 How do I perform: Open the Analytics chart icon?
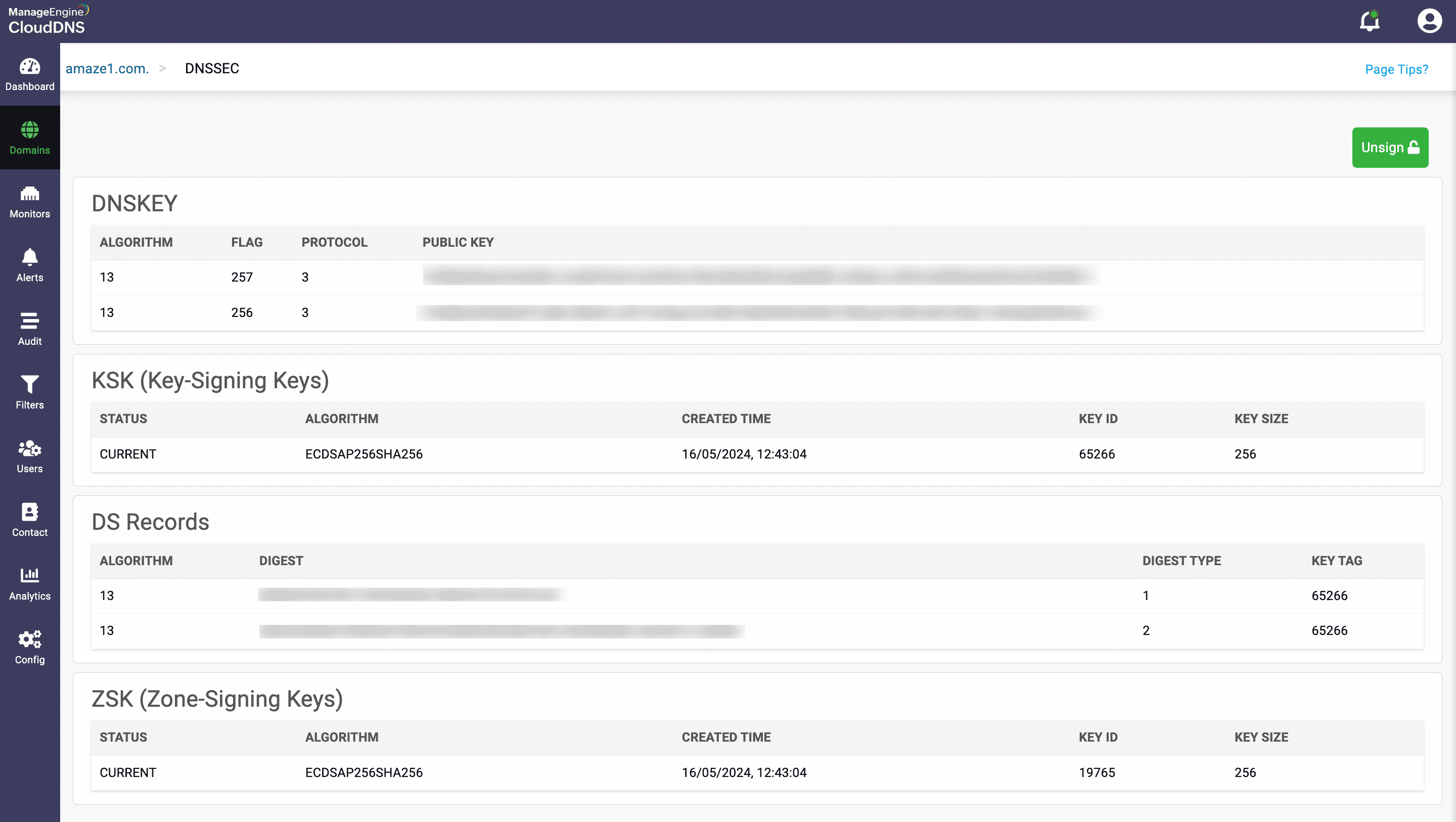(29, 576)
